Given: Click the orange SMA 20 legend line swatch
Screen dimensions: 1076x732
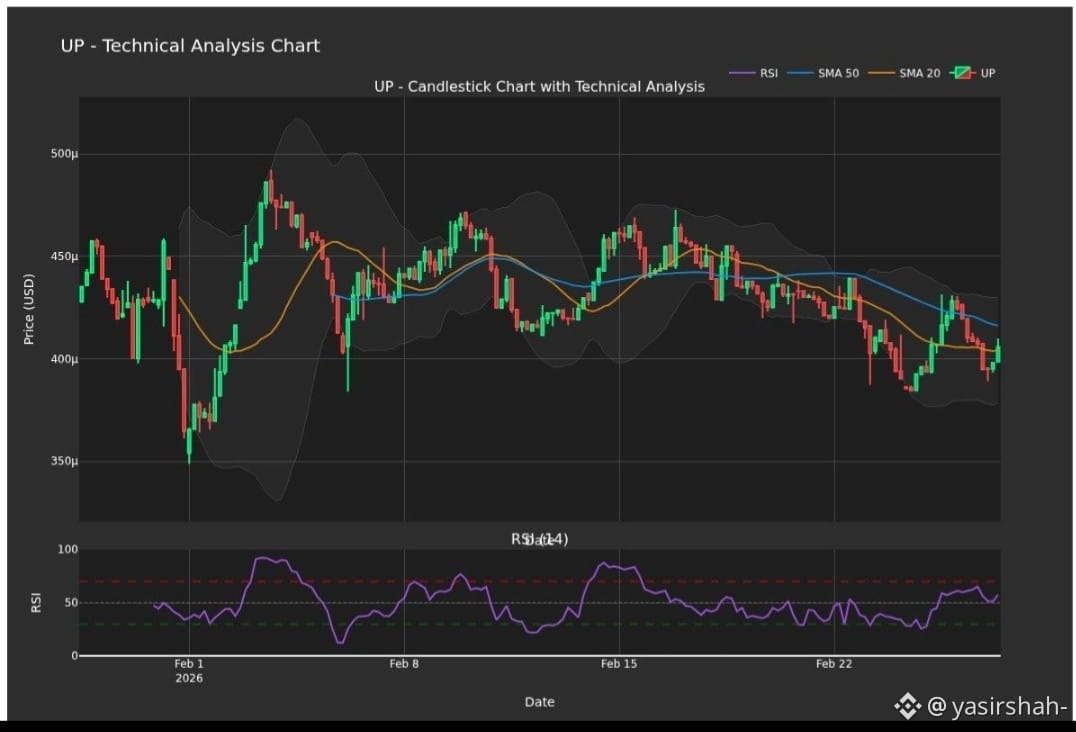Looking at the screenshot, I should [881, 73].
